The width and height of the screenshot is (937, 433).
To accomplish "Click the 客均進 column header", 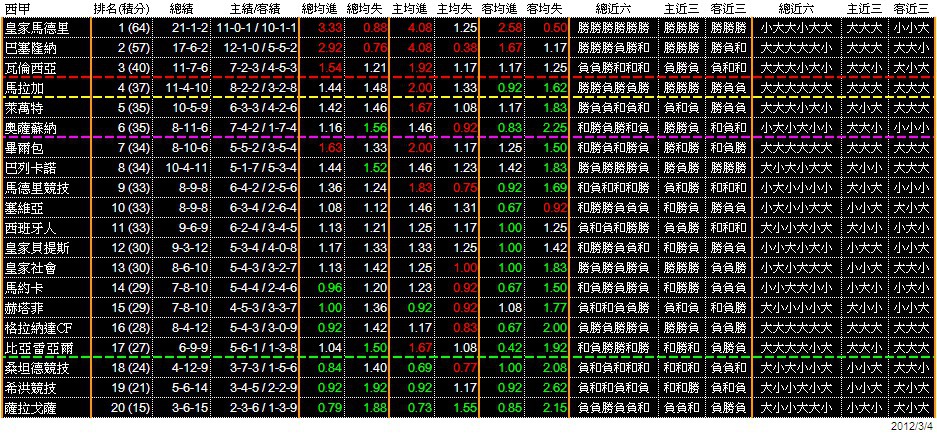I will pyautogui.click(x=500, y=9).
